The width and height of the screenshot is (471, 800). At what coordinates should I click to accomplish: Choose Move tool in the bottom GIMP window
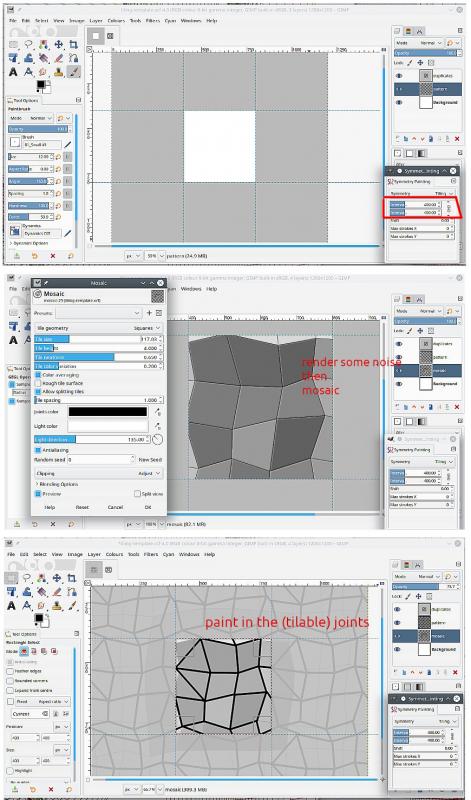pos(58,578)
